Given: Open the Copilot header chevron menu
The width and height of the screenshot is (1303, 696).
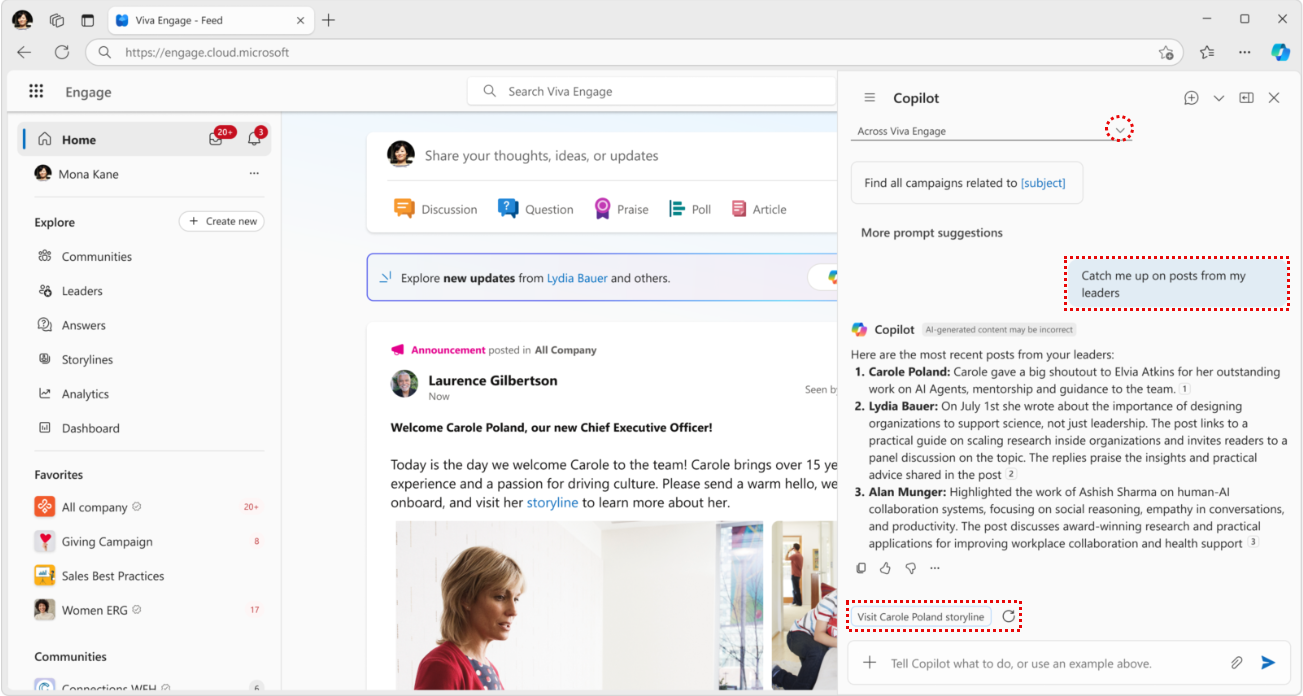Looking at the screenshot, I should 1218,98.
